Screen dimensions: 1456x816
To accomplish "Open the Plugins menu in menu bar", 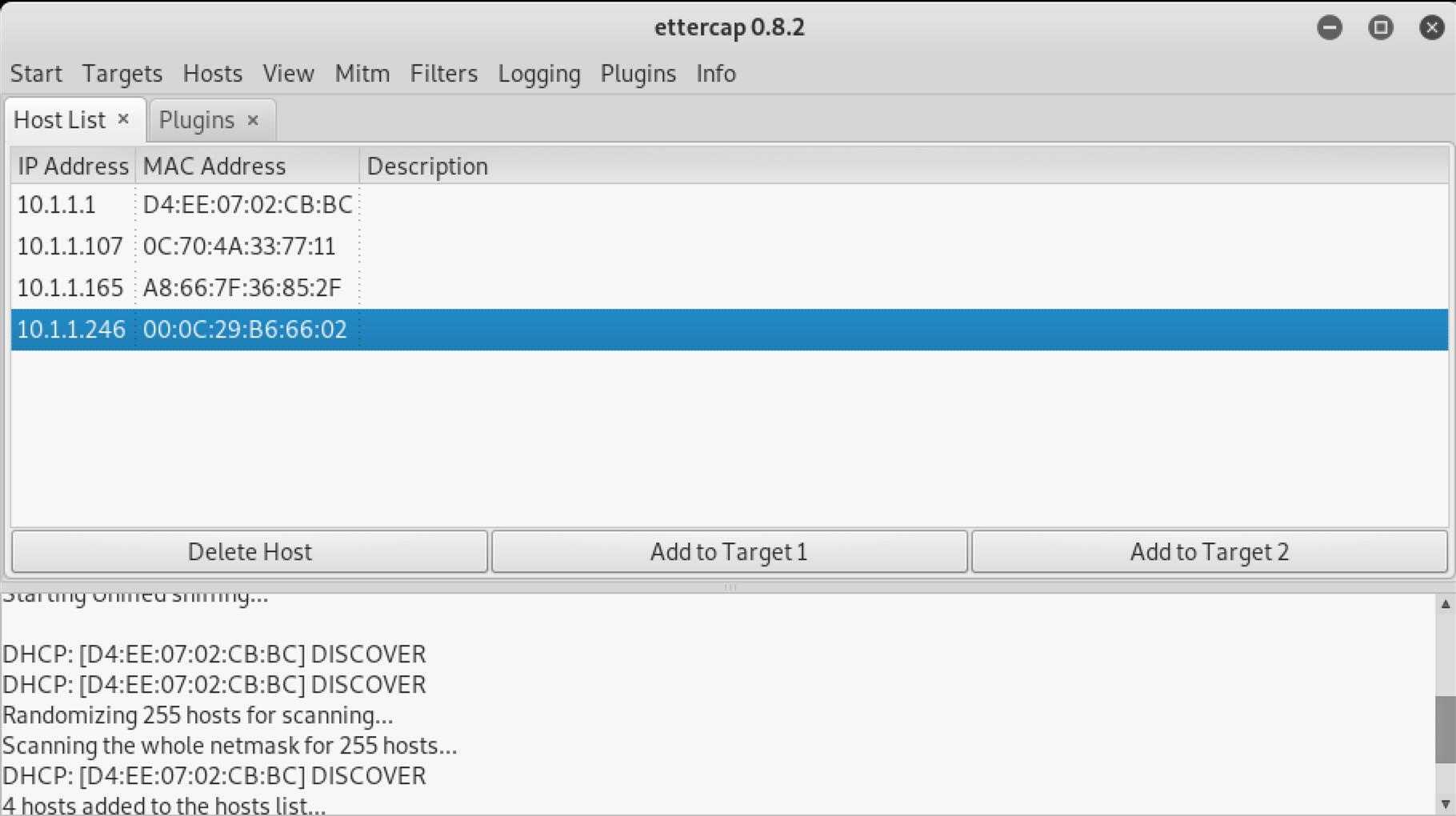I will 638,74.
